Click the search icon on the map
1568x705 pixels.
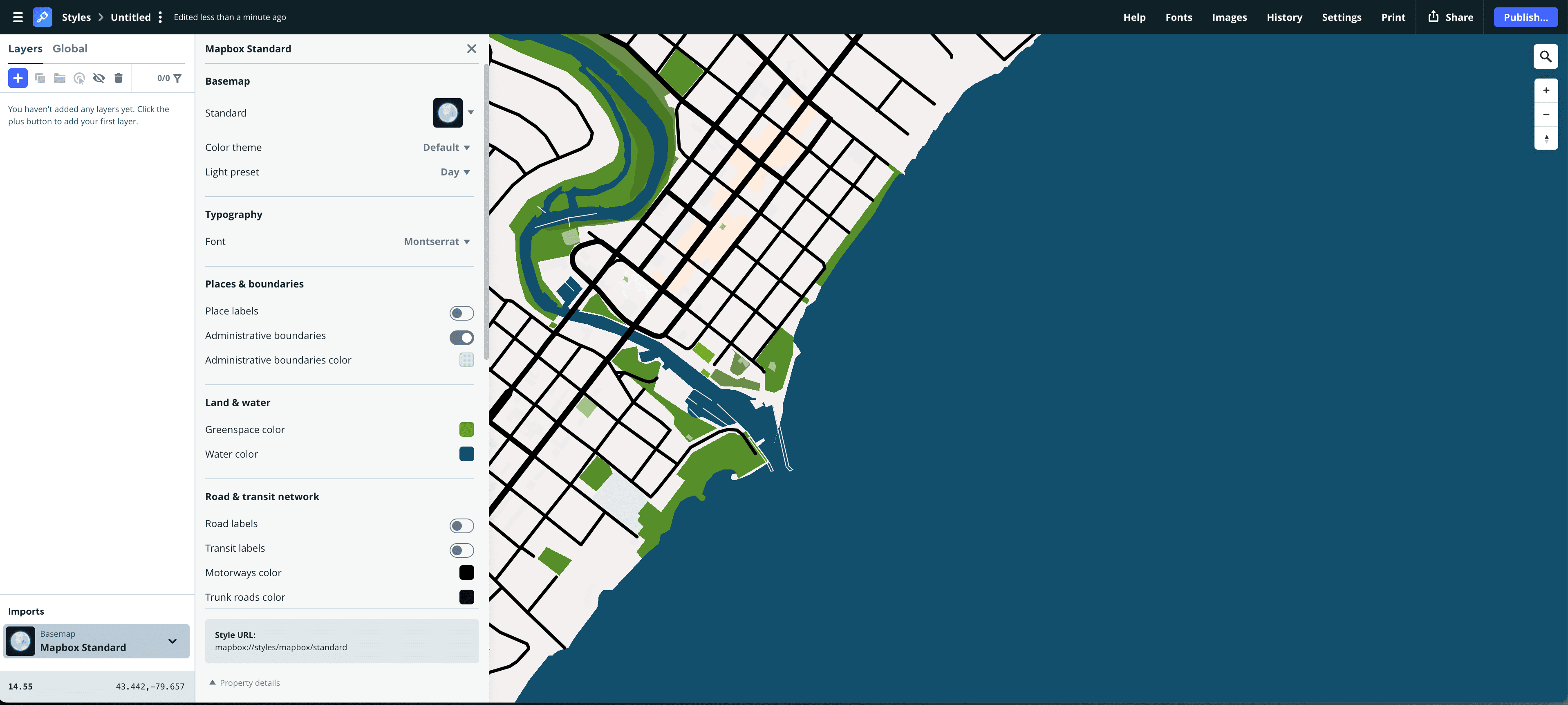pos(1546,56)
